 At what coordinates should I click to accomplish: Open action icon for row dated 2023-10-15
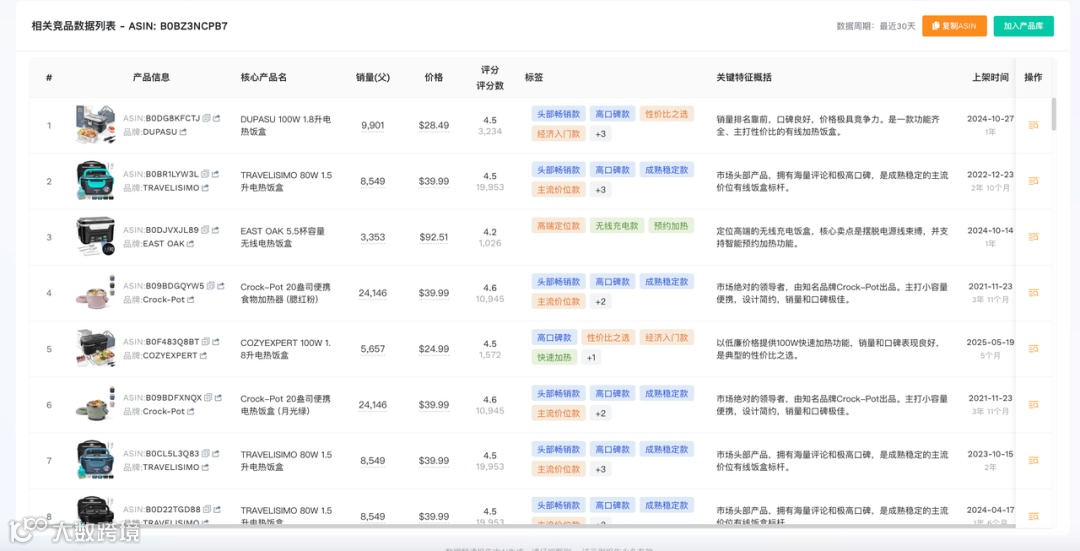coord(1033,461)
